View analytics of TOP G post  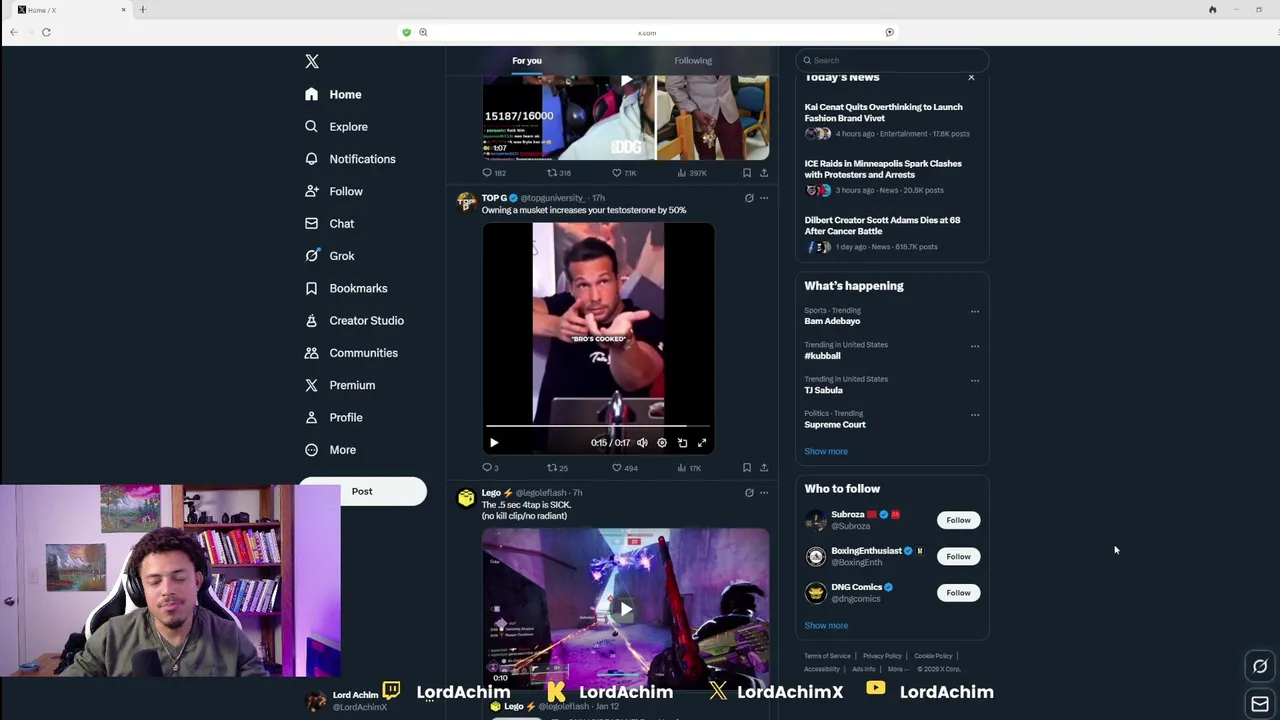[x=689, y=468]
